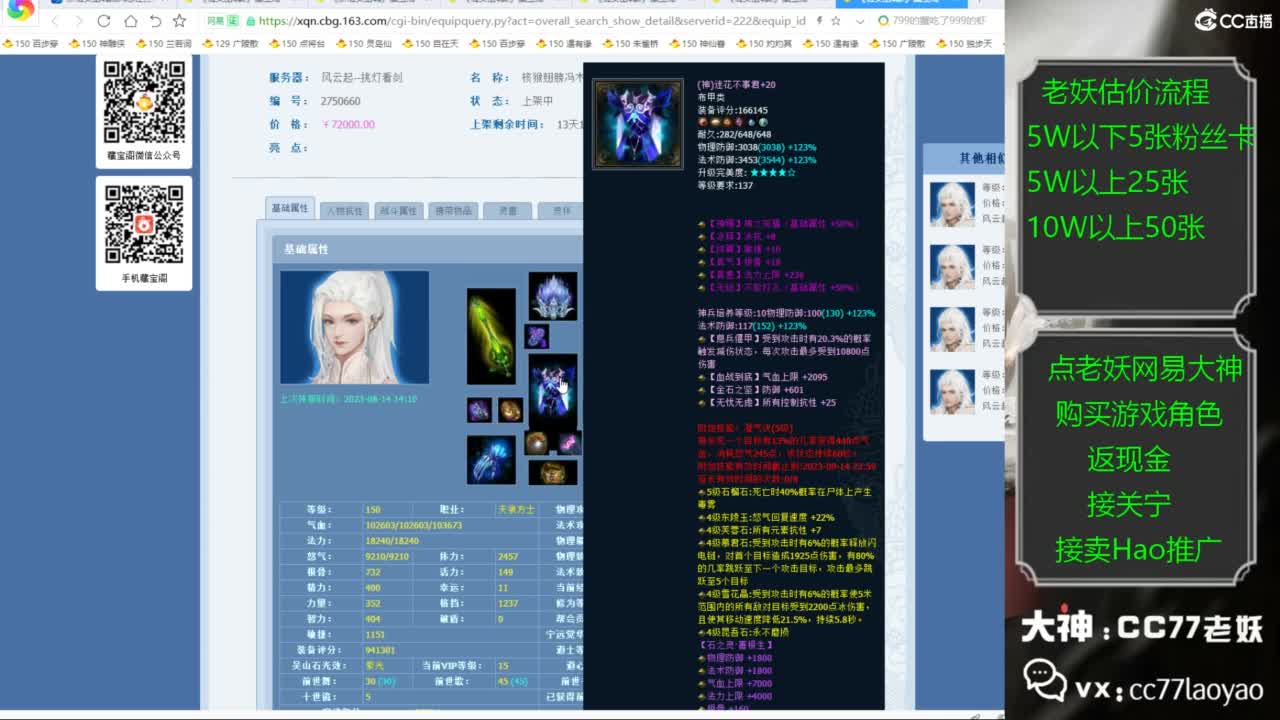Open the "150 神仙眷" bookmark
This screenshot has height=720, width=1280.
[x=697, y=44]
